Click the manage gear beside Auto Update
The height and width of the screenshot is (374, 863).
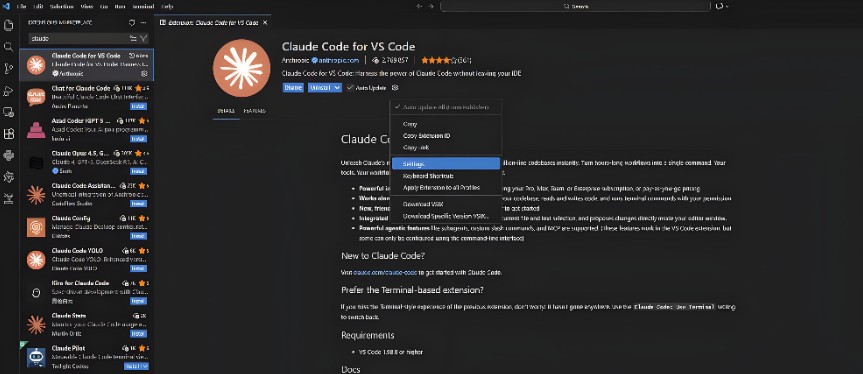395,88
